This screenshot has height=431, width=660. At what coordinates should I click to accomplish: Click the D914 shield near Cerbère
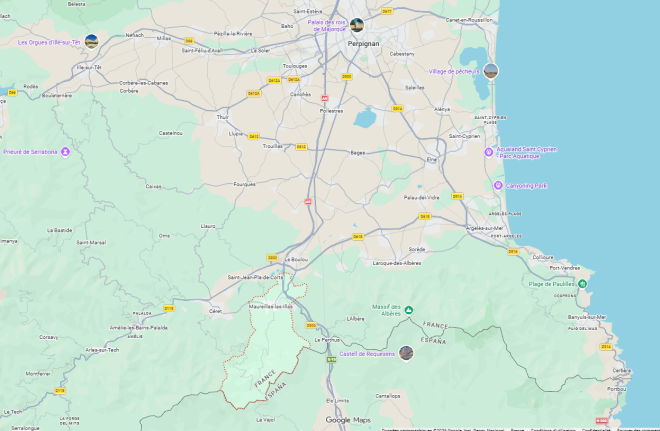pyautogui.click(x=606, y=347)
